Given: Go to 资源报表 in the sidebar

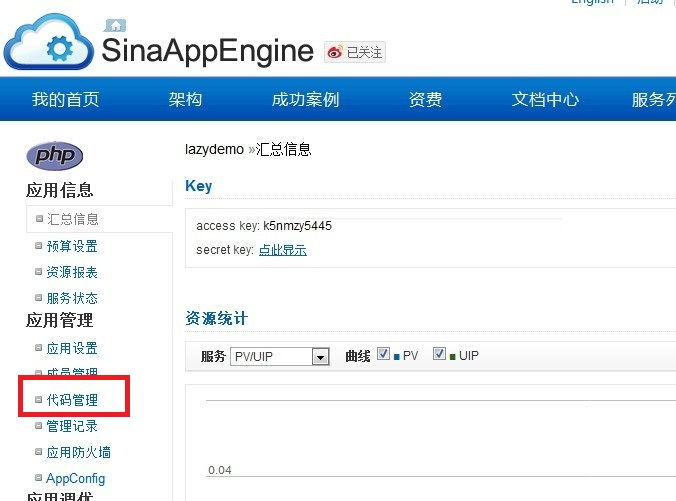Looking at the screenshot, I should (x=72, y=272).
